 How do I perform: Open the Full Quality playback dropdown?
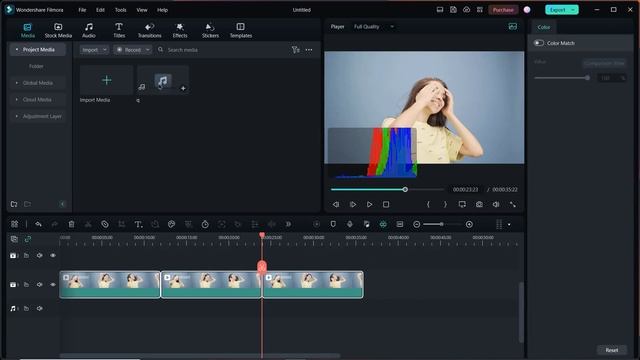pyautogui.click(x=373, y=27)
